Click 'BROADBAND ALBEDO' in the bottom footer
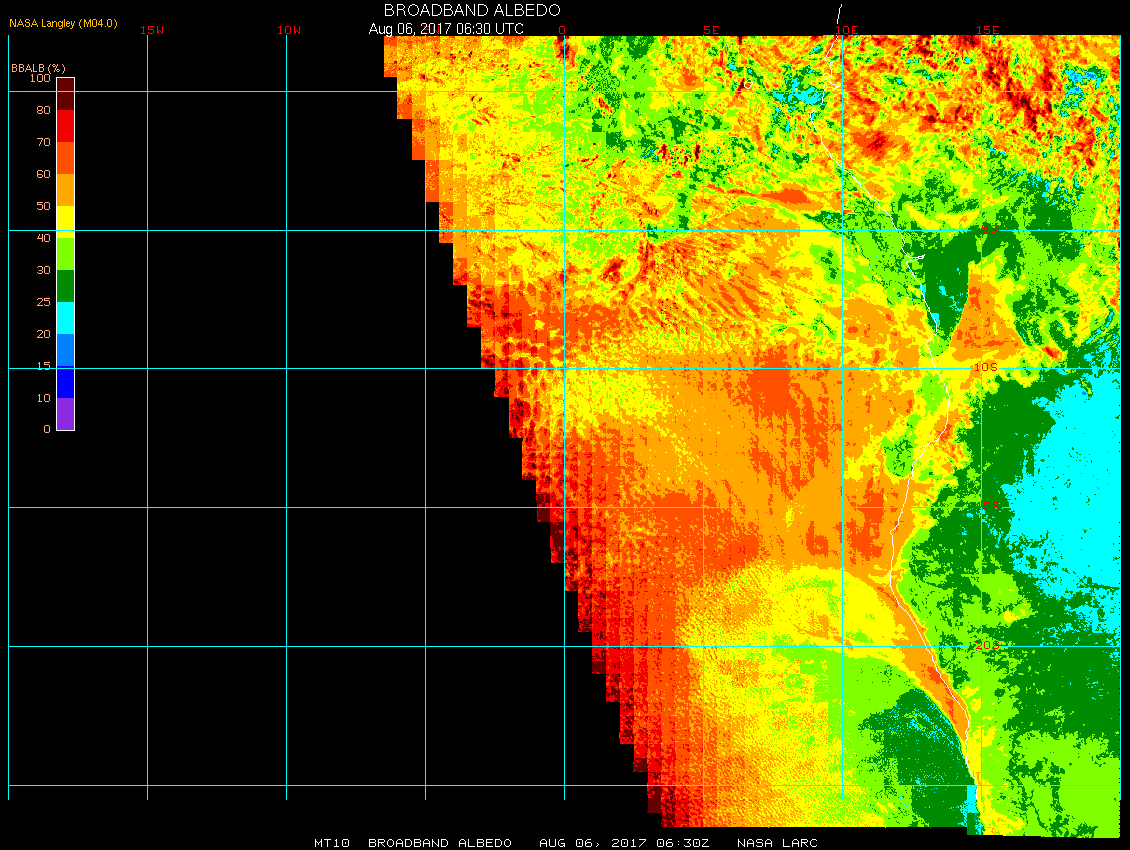1130x850 pixels. [x=440, y=842]
